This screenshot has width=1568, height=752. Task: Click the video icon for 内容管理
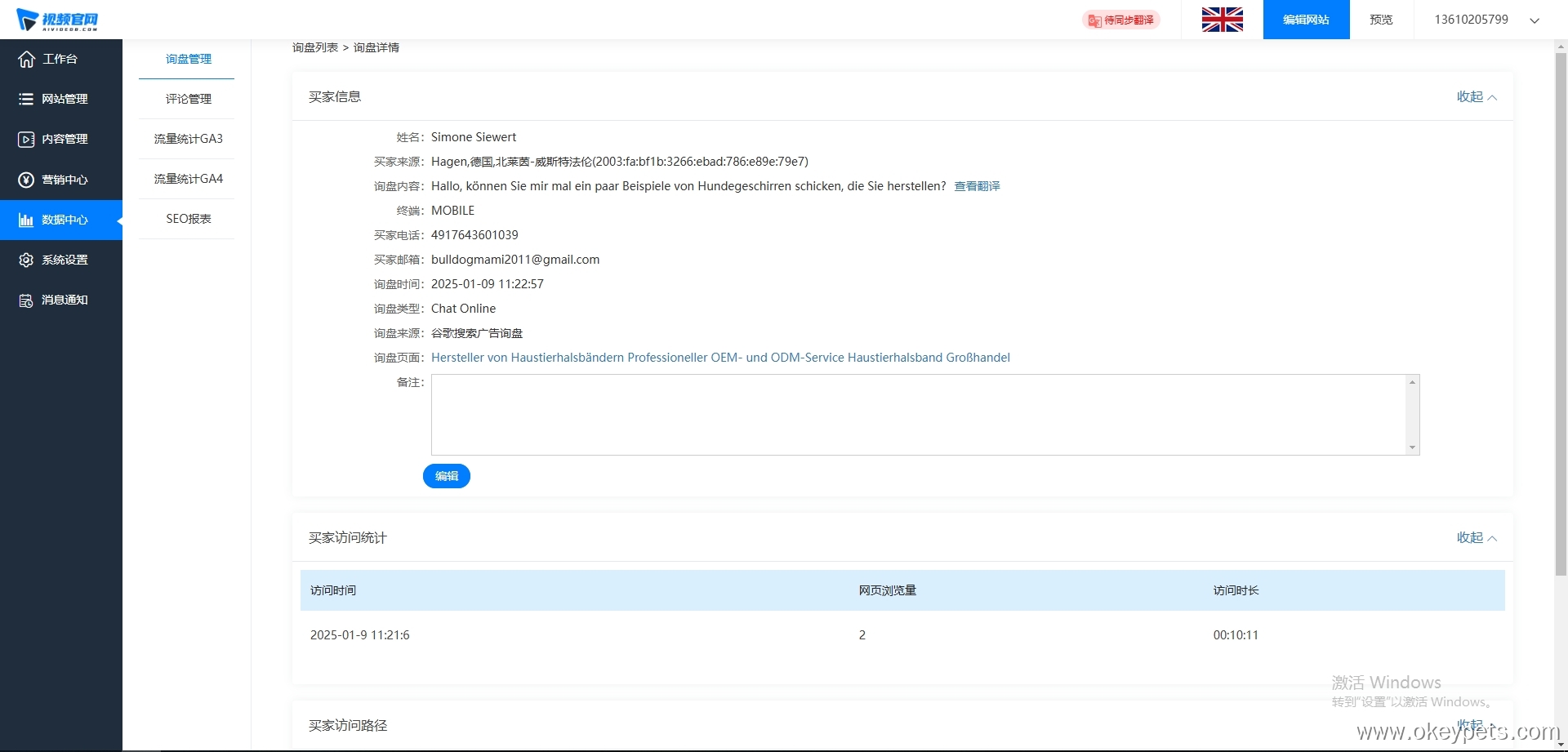(x=26, y=139)
